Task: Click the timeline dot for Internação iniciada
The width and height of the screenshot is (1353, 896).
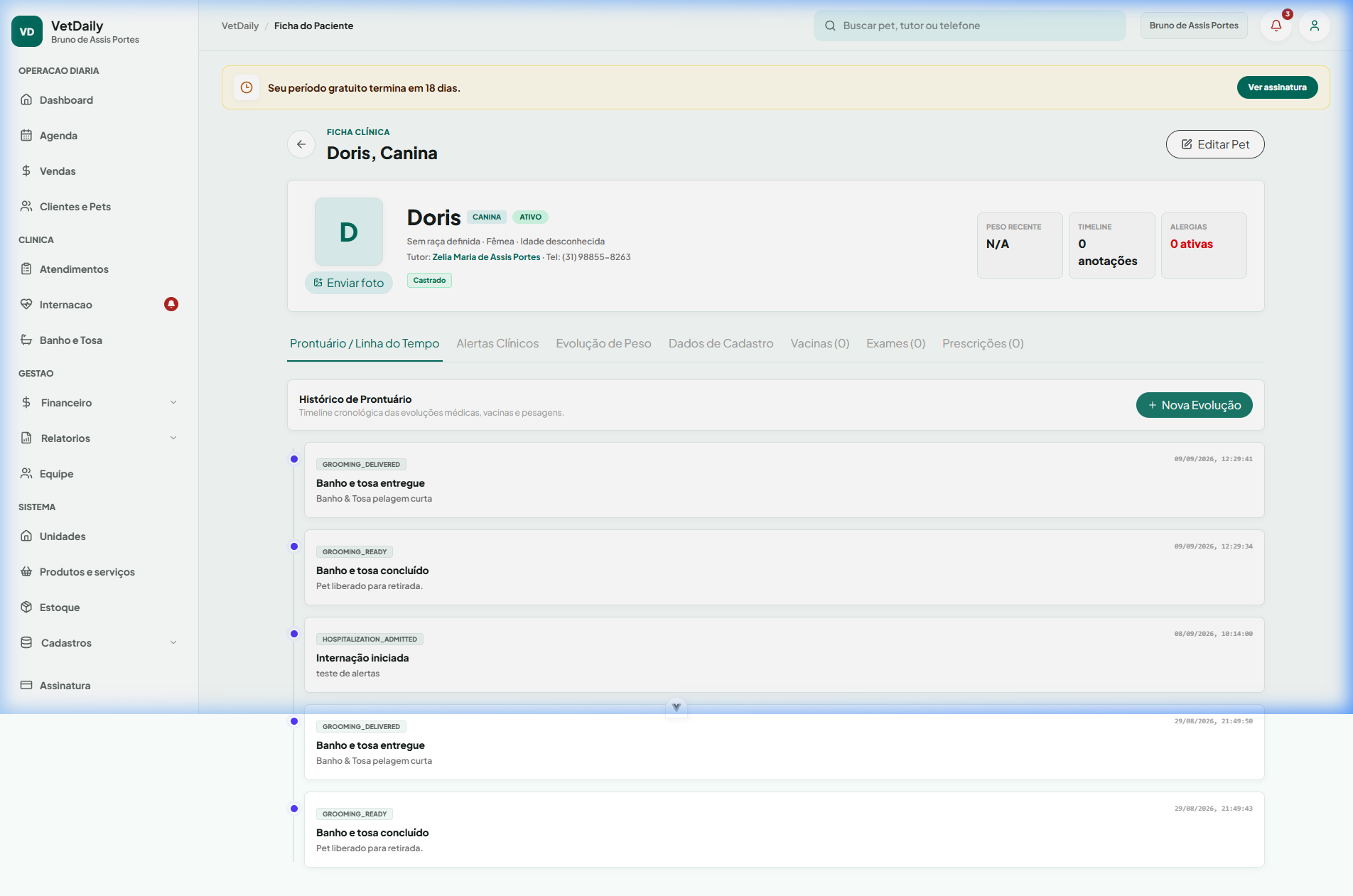Action: [294, 634]
